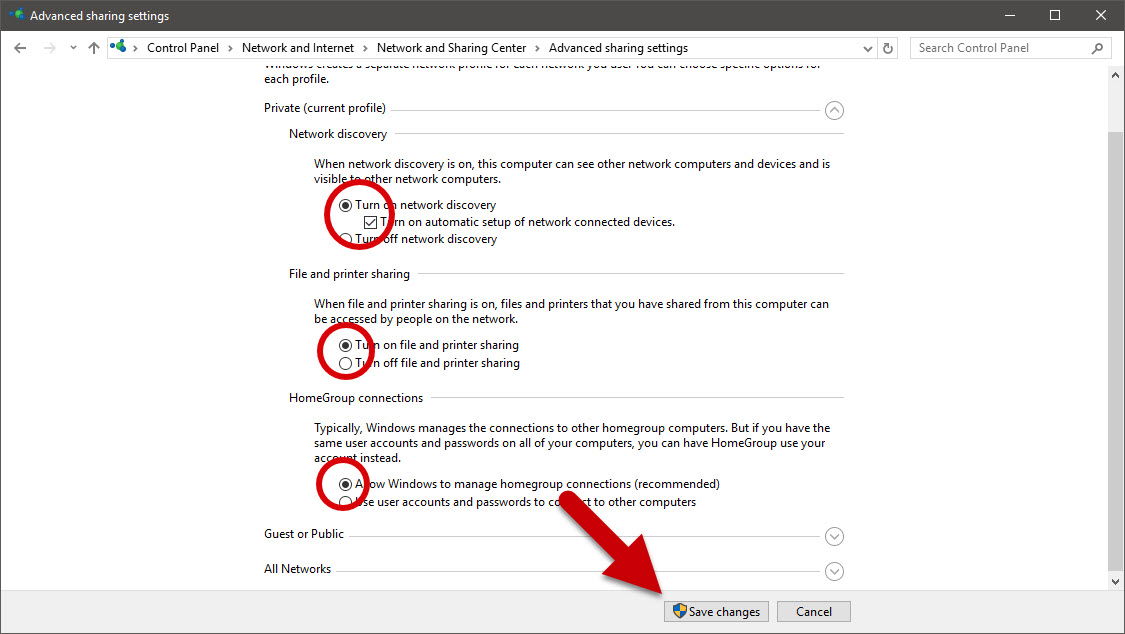Screen dimensions: 1125x634
Task: Click the Cancel button
Action: [814, 612]
